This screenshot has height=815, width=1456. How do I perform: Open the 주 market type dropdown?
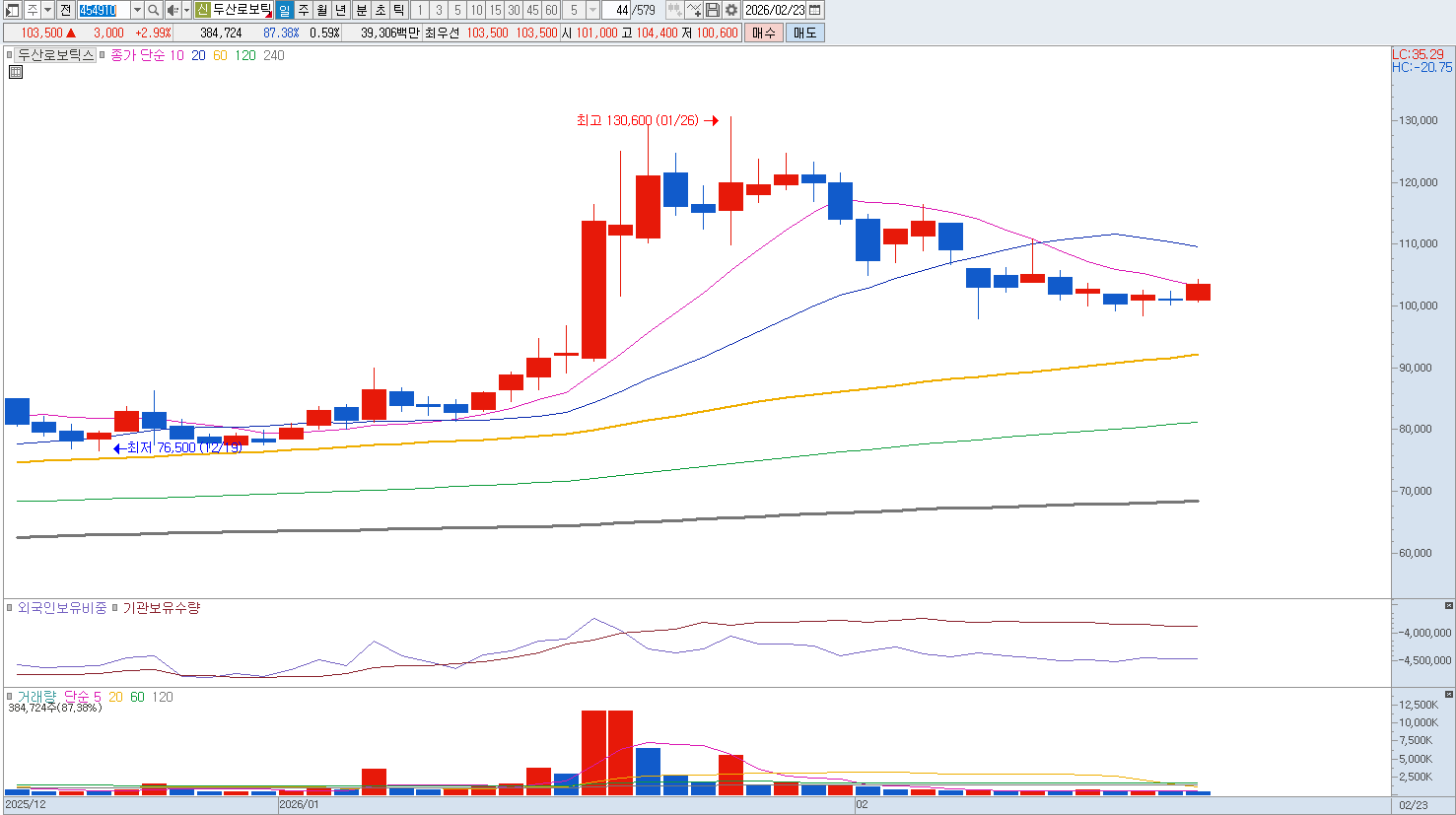point(47,10)
